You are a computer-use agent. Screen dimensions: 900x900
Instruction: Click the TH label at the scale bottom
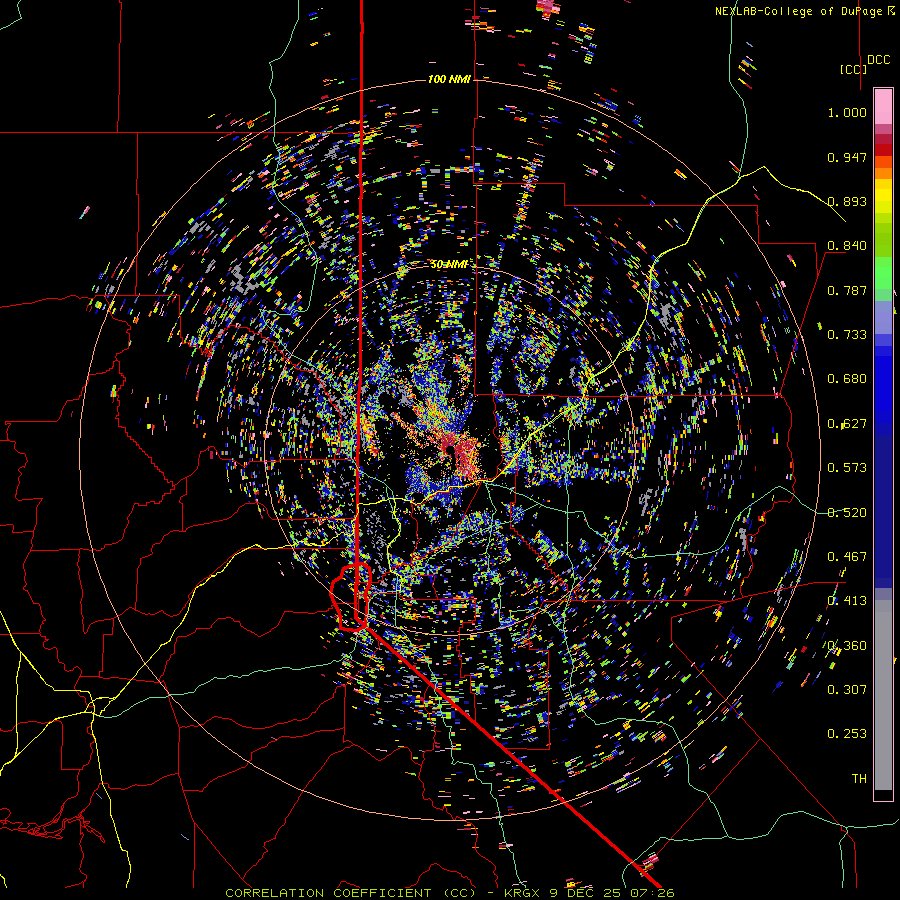[859, 779]
